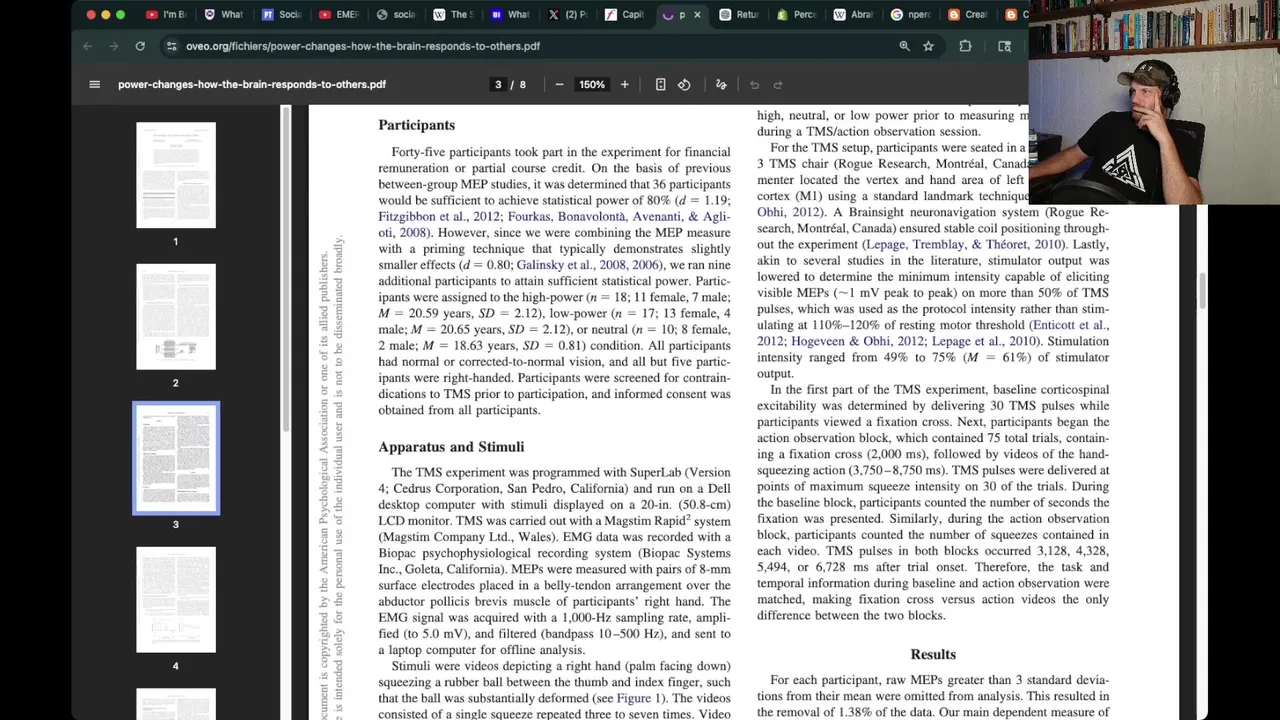The width and height of the screenshot is (1280, 720).
Task: Open "Lepage, Tremblay, & Théoret, 2010" citation
Action: (964, 245)
